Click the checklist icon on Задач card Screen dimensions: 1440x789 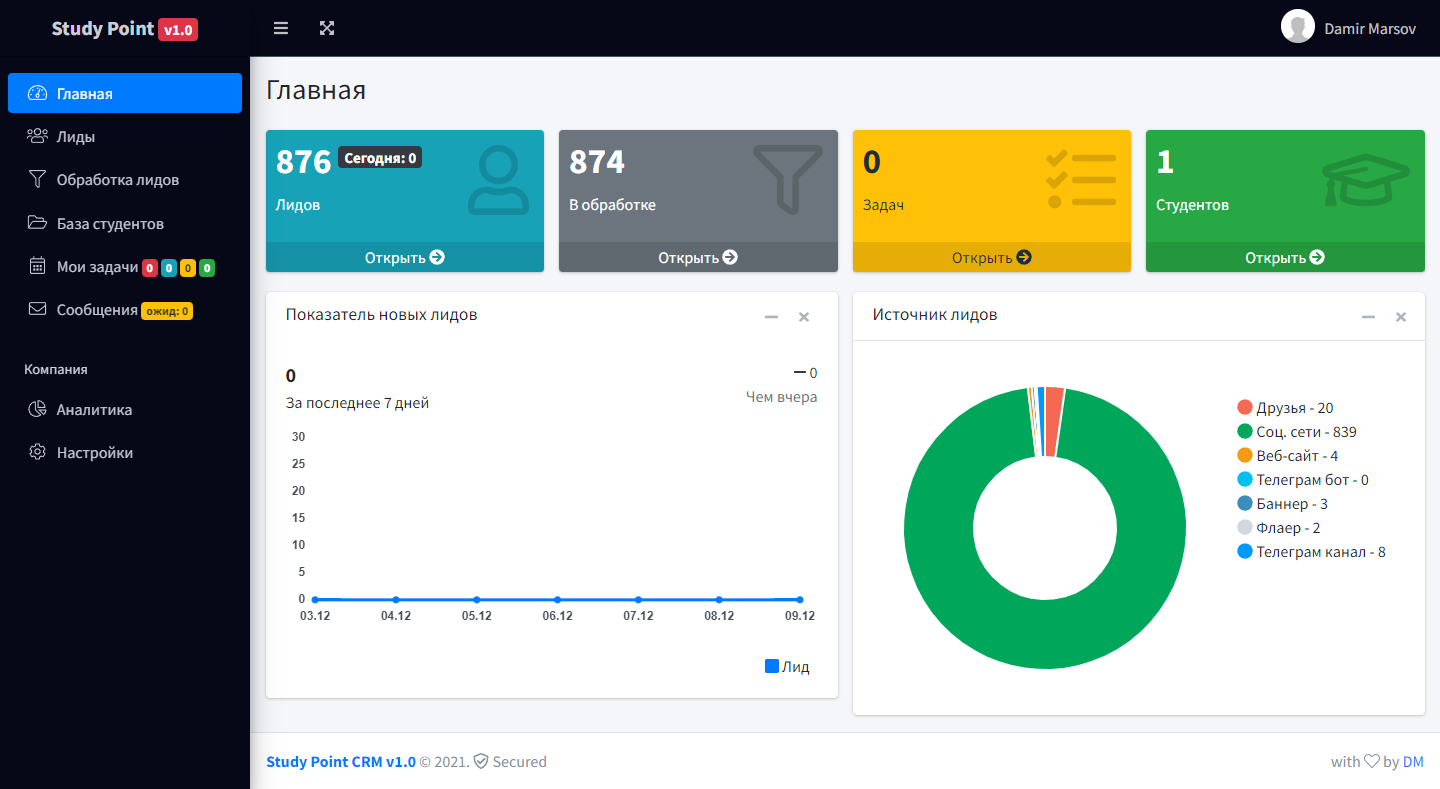coord(1080,180)
